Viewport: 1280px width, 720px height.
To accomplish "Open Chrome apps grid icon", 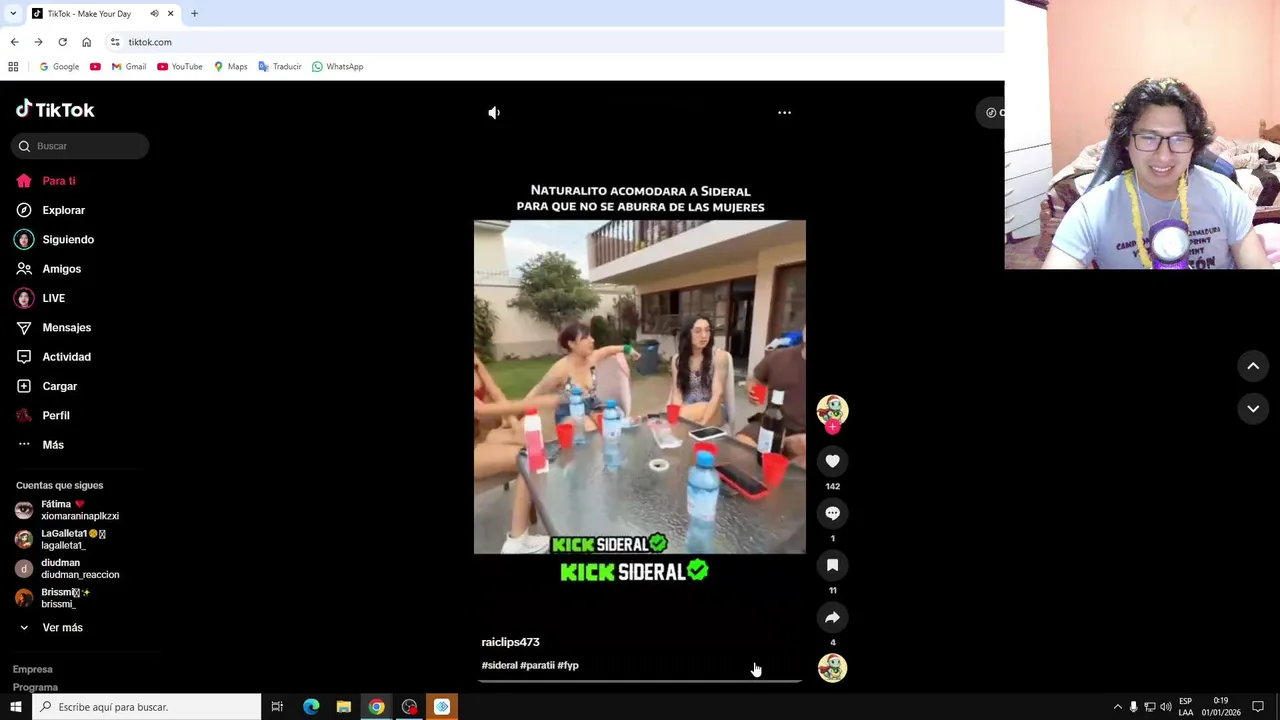I will (13, 67).
